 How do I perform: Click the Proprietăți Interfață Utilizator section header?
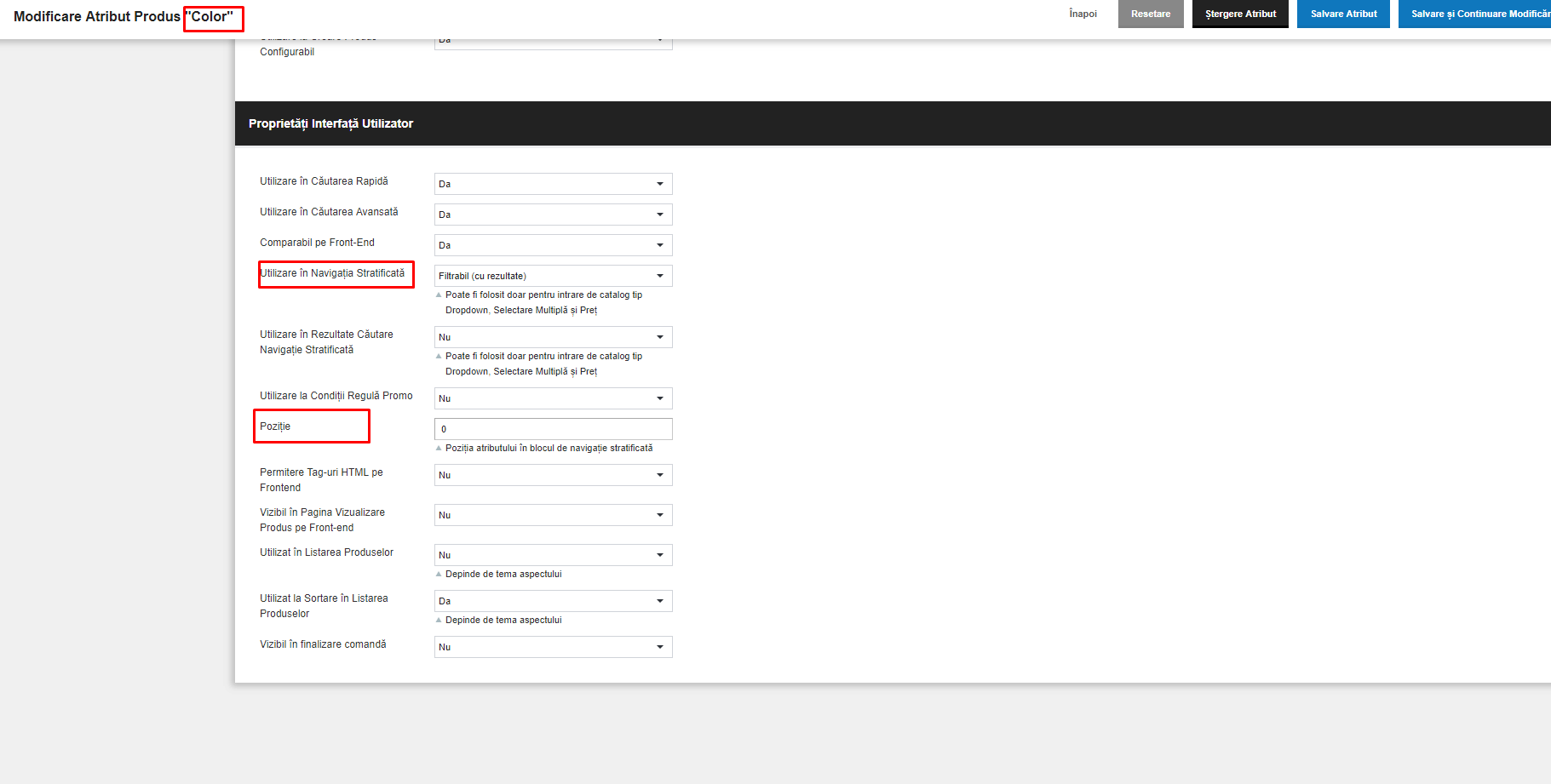pos(330,123)
